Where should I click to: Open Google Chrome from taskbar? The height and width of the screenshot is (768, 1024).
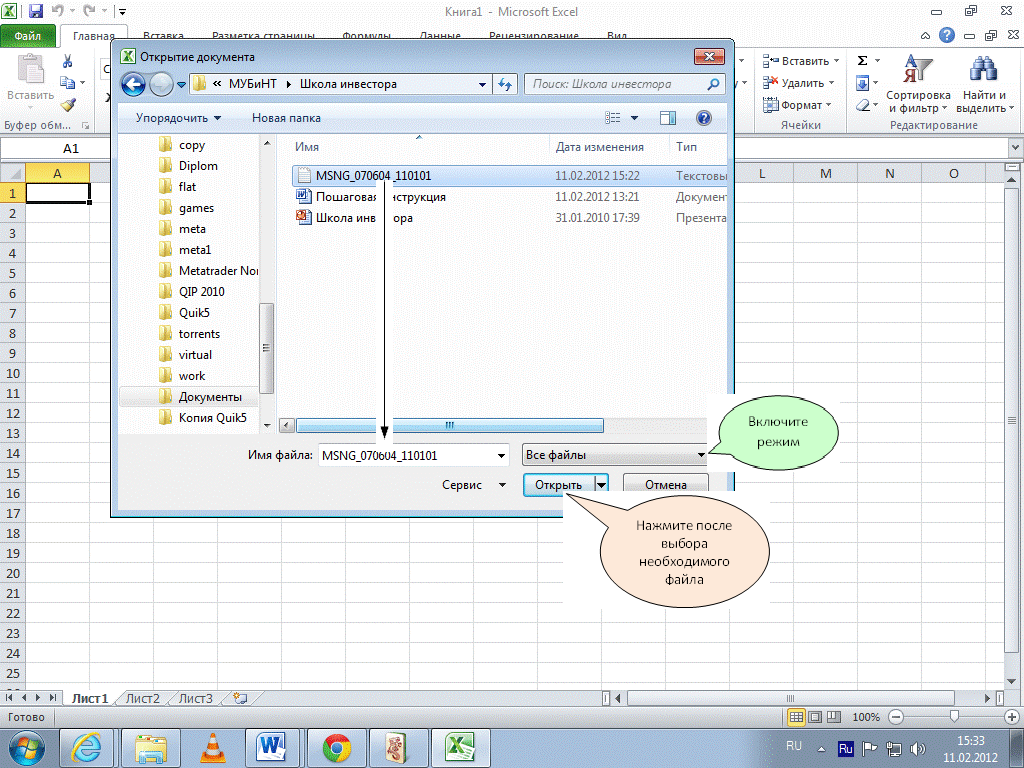pyautogui.click(x=337, y=748)
